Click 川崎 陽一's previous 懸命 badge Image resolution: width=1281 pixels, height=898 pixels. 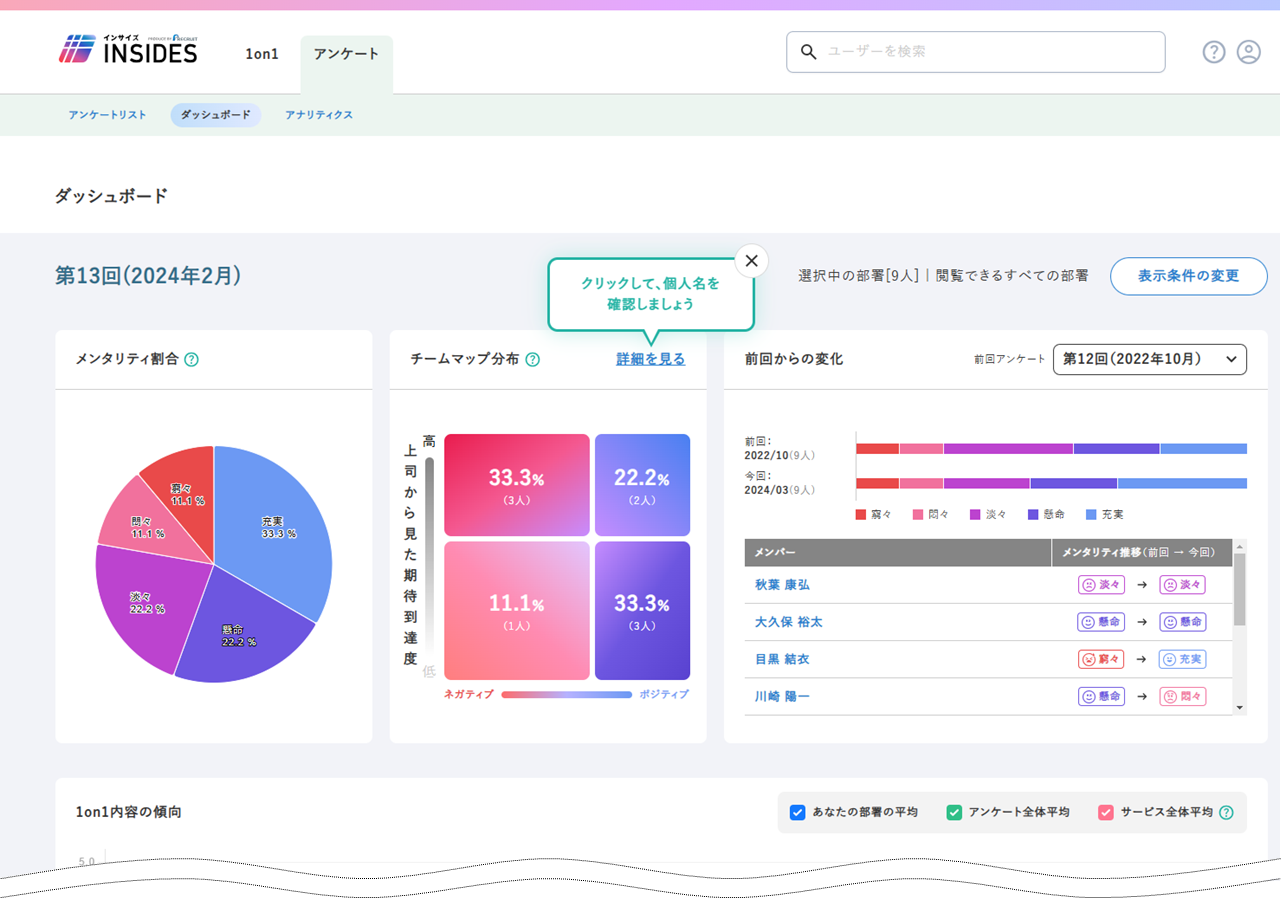tap(1102, 696)
